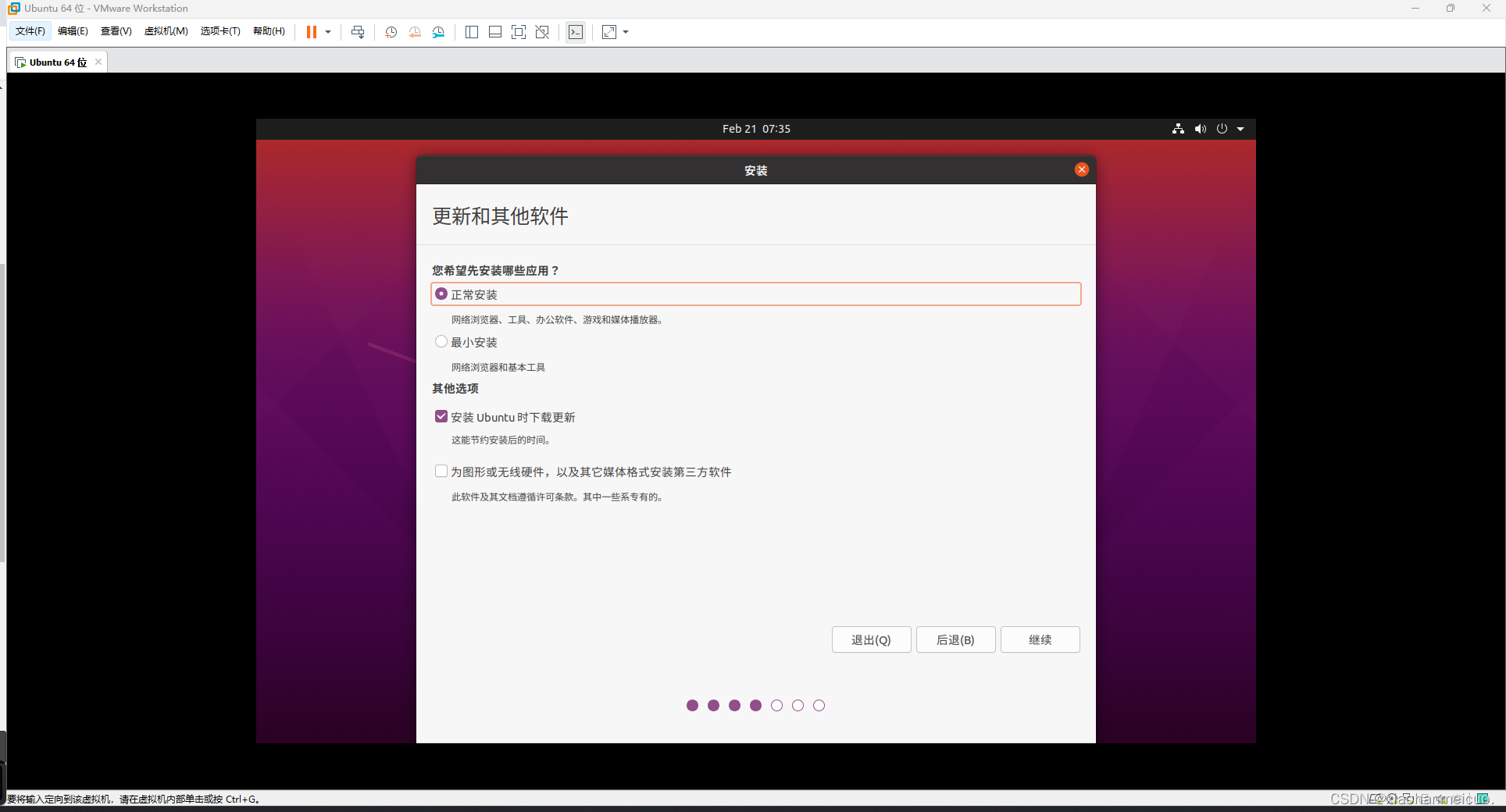Switch to the Ubuntu 64 位 tab
Viewport: 1506px width, 812px height.
[55, 62]
